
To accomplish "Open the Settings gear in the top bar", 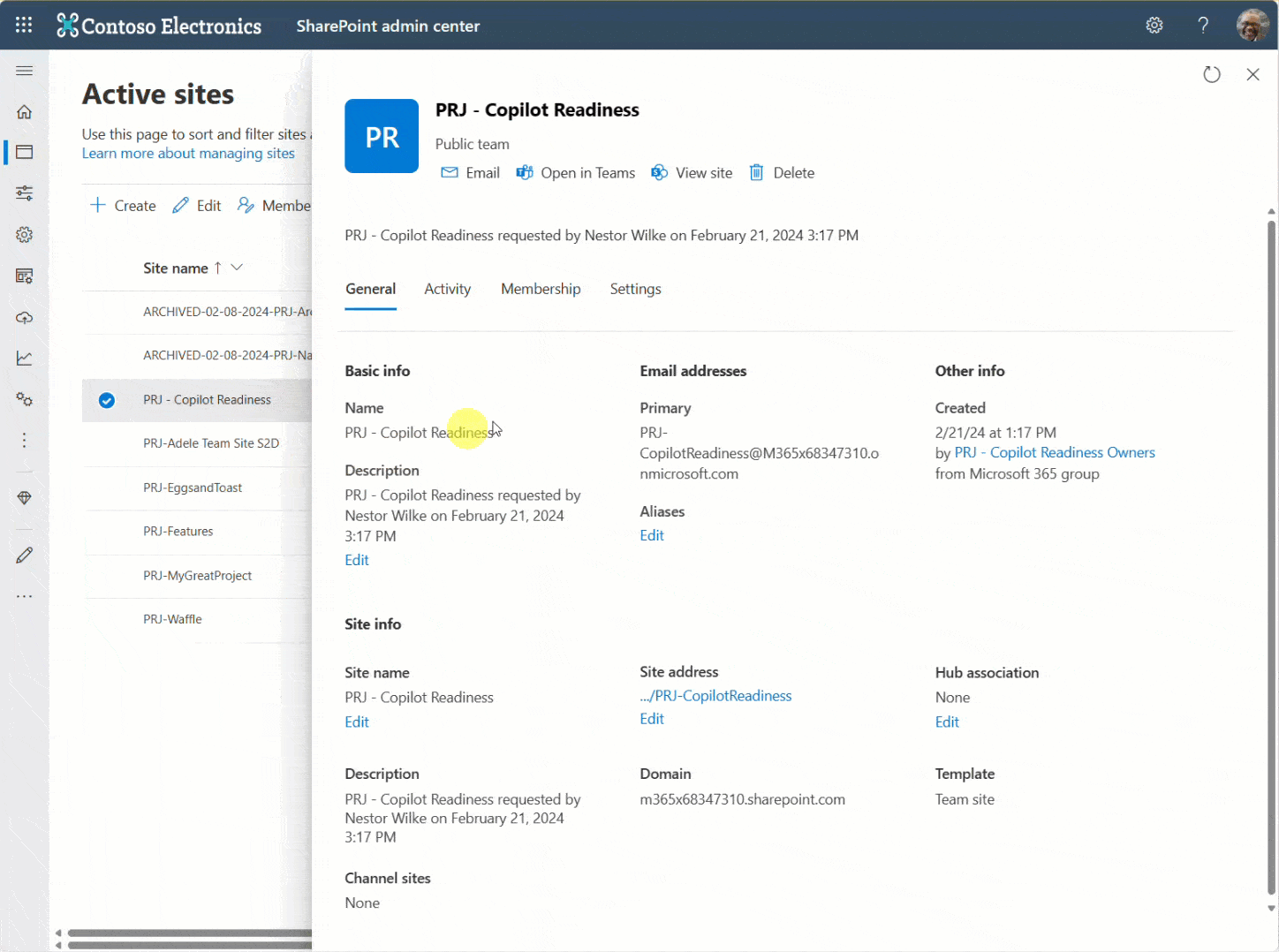I will tap(1154, 25).
